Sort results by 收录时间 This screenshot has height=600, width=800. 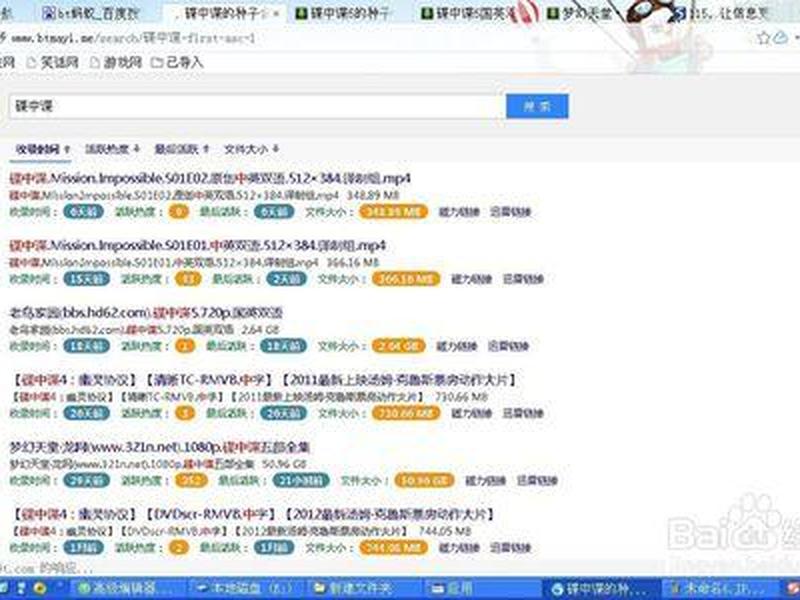pos(43,149)
